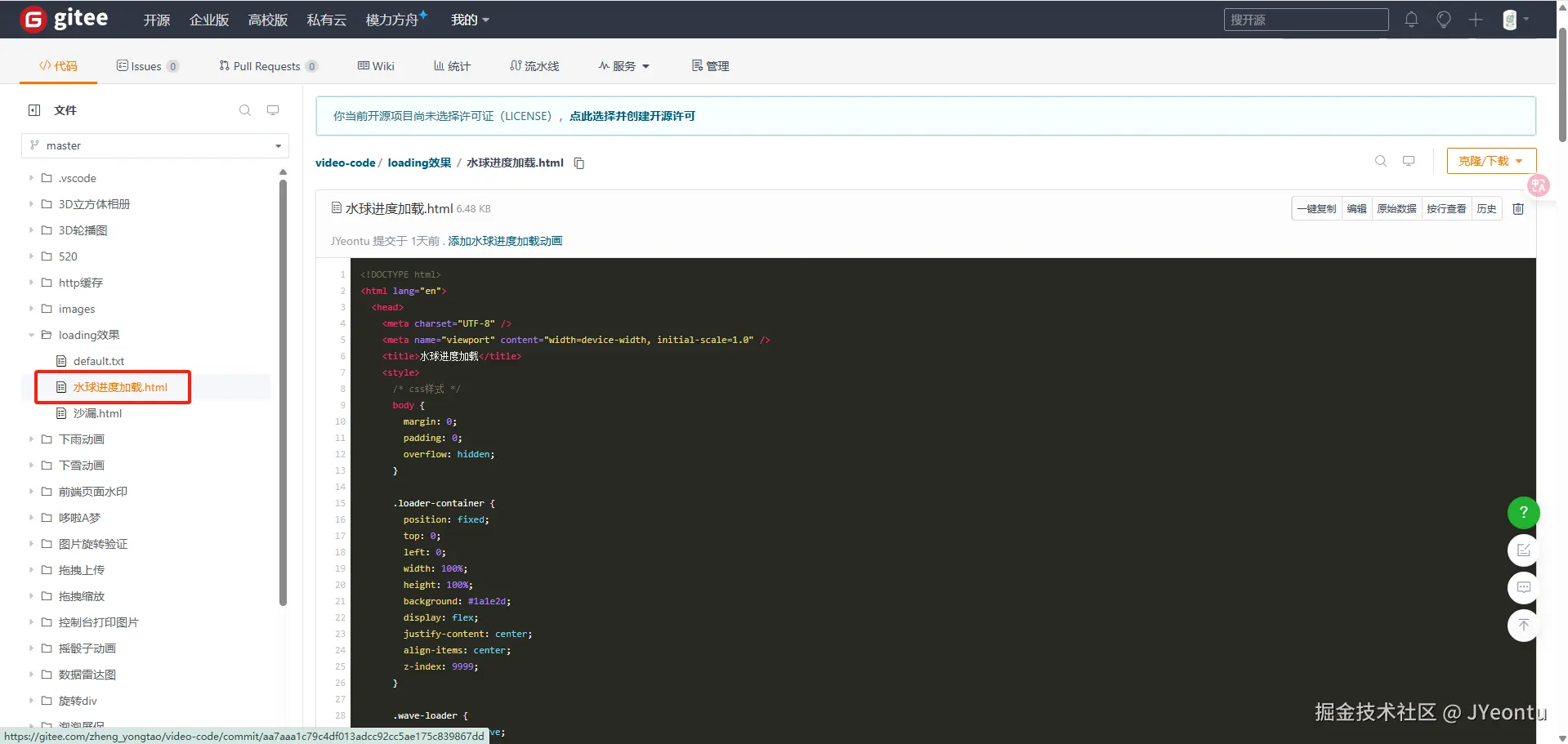The height and width of the screenshot is (744, 1568).
Task: Focus the 搜开源 search box
Action: click(x=1306, y=20)
